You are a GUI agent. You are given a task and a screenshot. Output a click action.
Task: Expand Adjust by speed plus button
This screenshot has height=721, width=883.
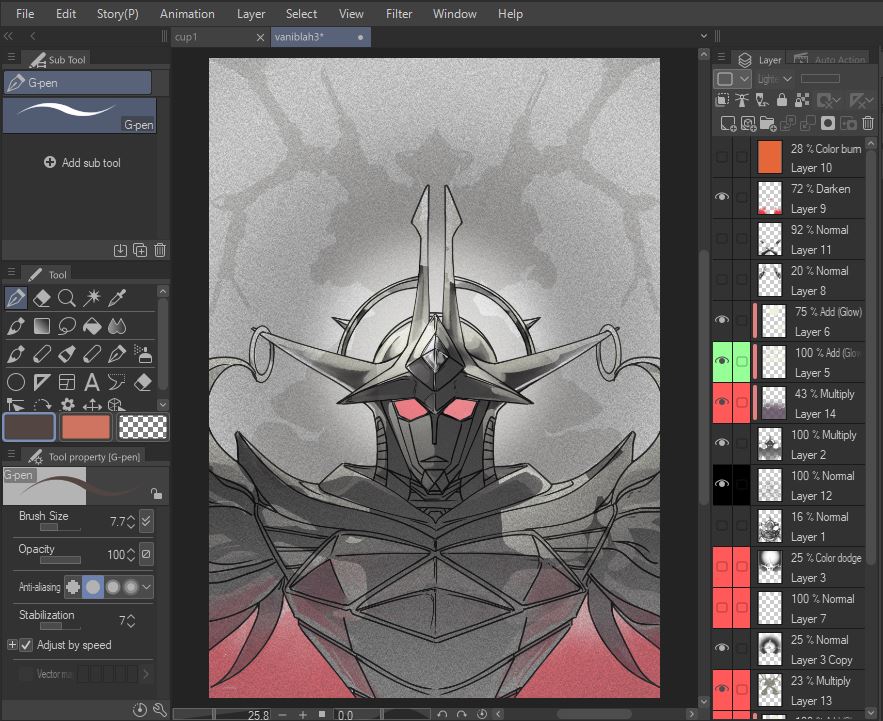point(12,645)
